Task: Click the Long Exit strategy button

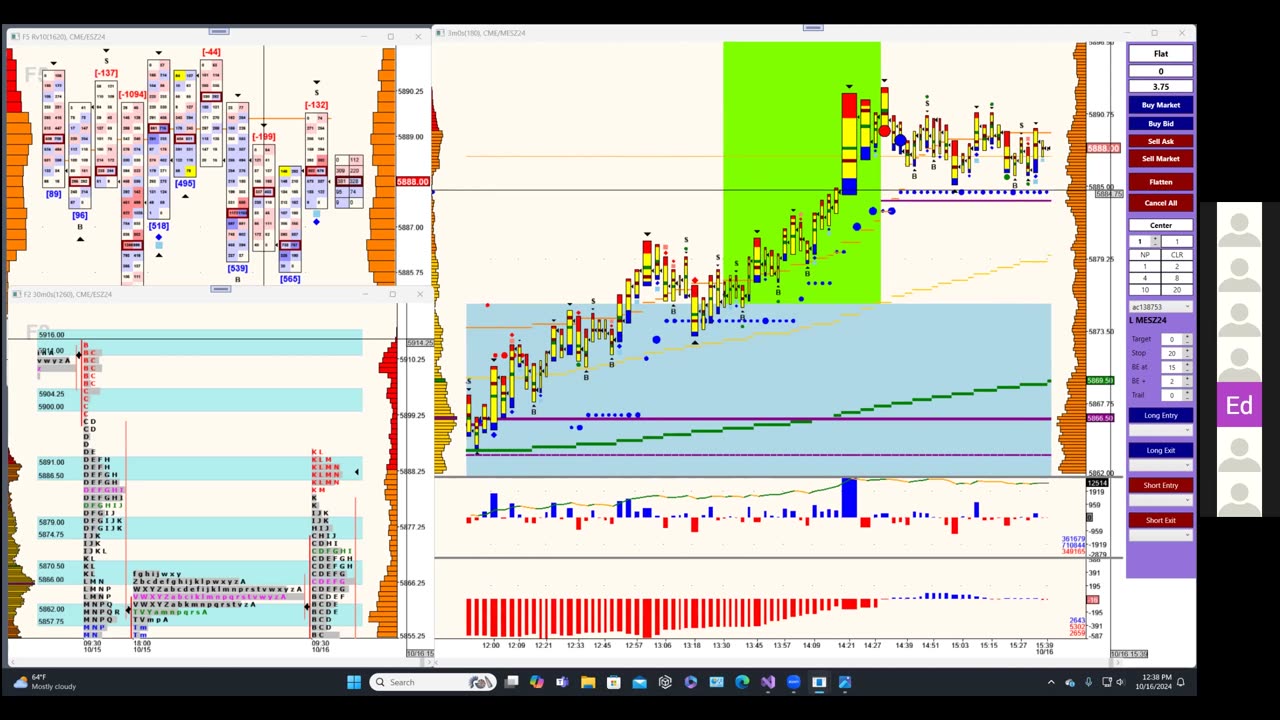Action: click(1160, 450)
